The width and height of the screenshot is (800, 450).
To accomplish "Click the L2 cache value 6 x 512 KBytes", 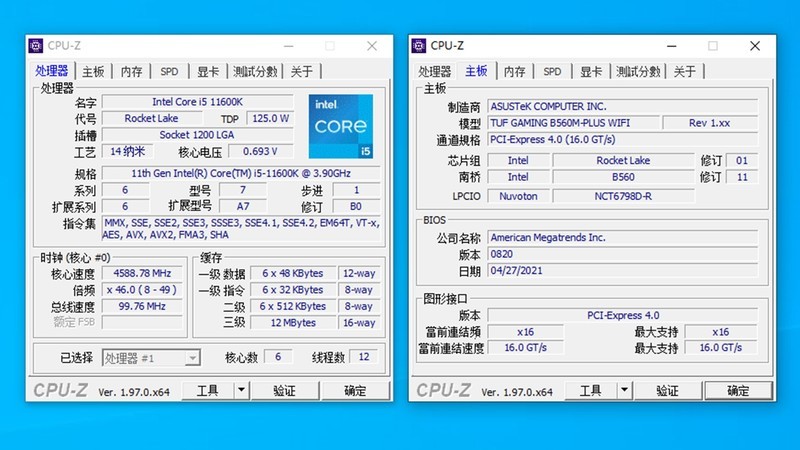I will [x=292, y=306].
